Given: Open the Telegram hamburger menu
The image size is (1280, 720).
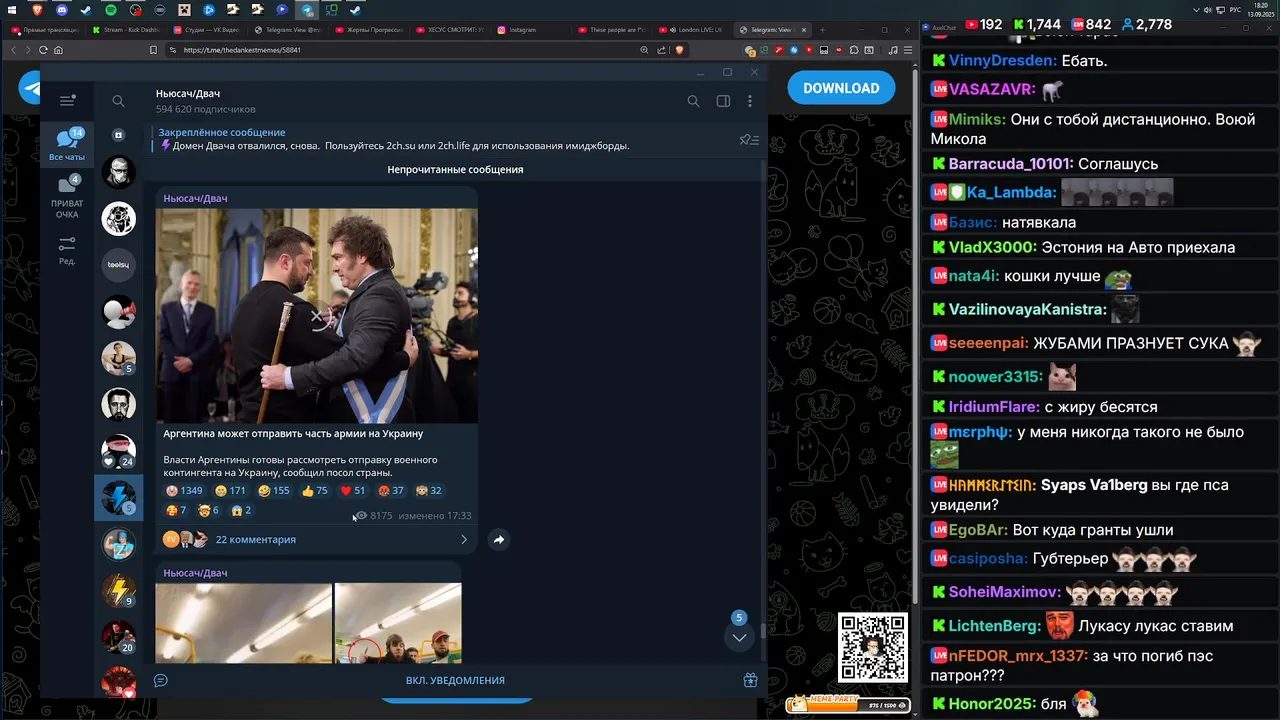Looking at the screenshot, I should [x=67, y=101].
